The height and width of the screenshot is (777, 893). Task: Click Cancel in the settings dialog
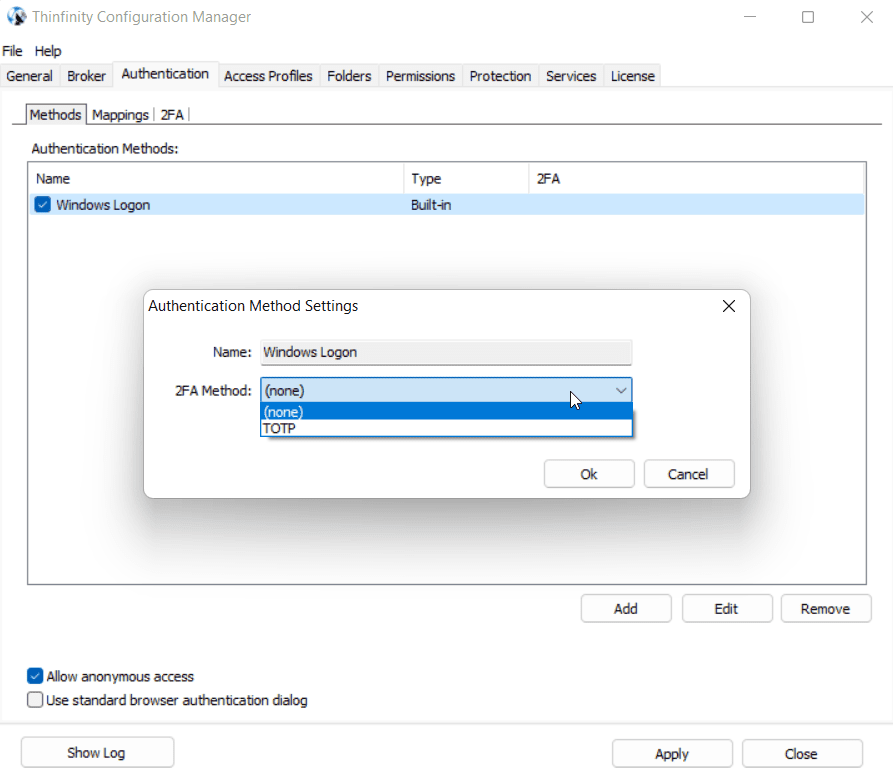pos(689,474)
